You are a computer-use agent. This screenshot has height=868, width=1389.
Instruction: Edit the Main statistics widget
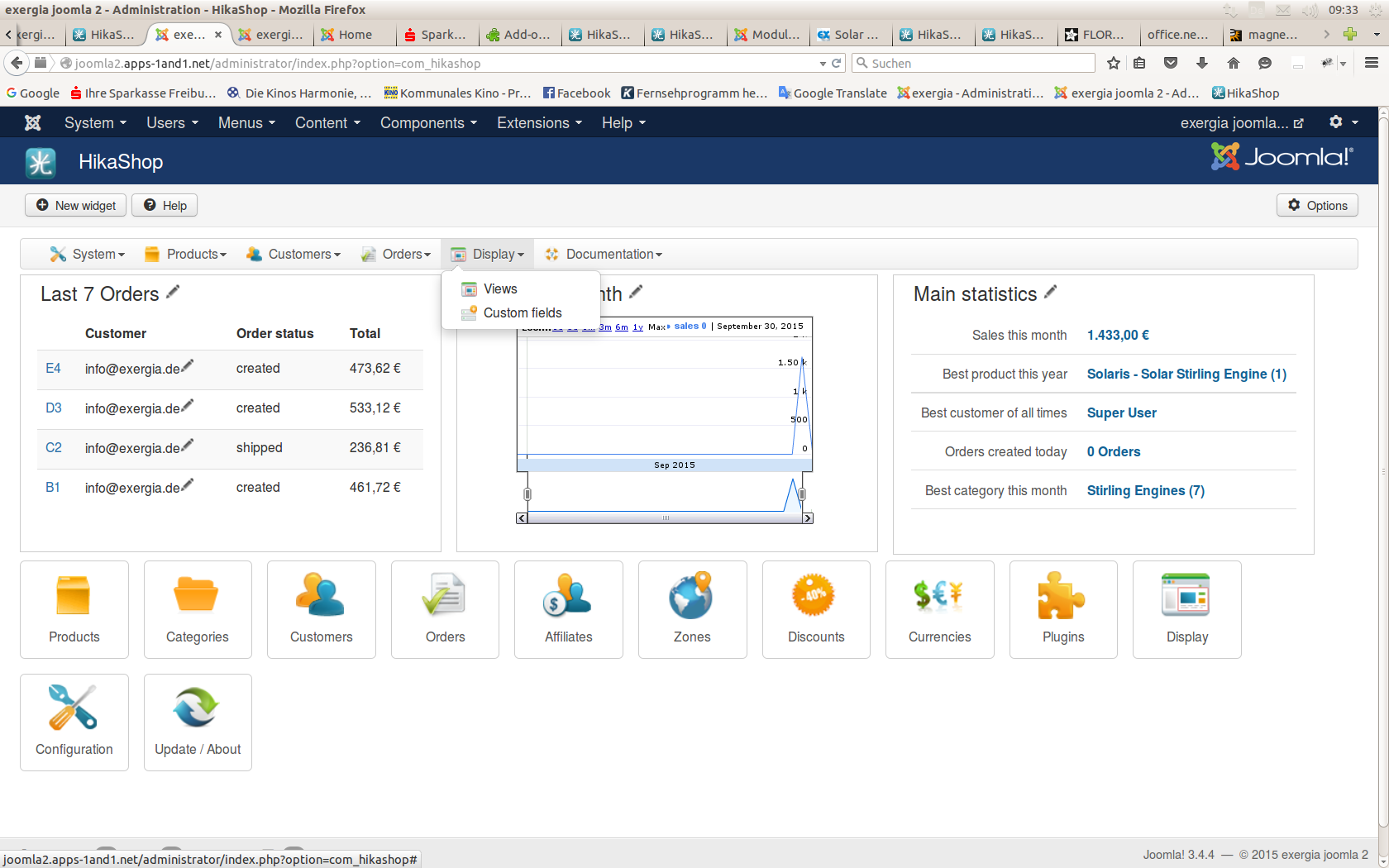pos(1051,292)
